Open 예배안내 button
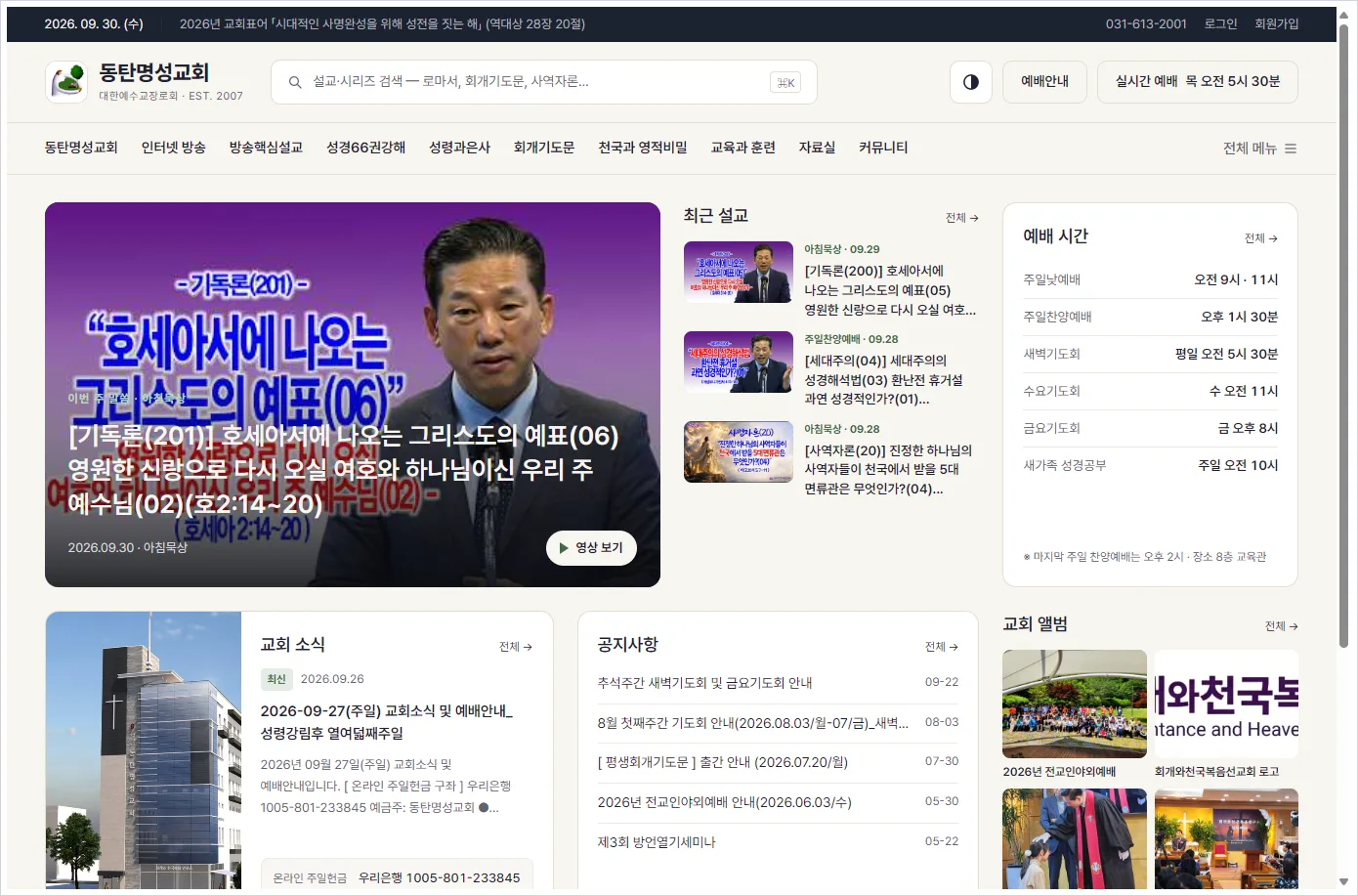 click(x=1045, y=82)
